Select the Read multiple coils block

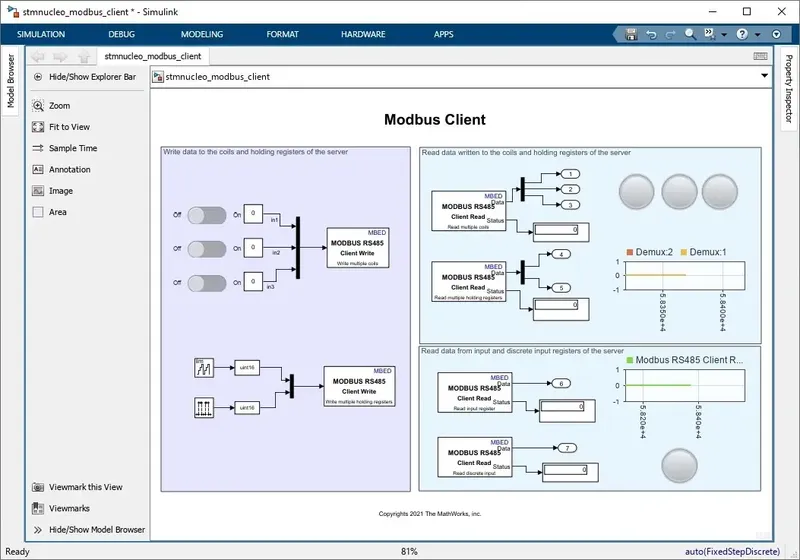[468, 211]
